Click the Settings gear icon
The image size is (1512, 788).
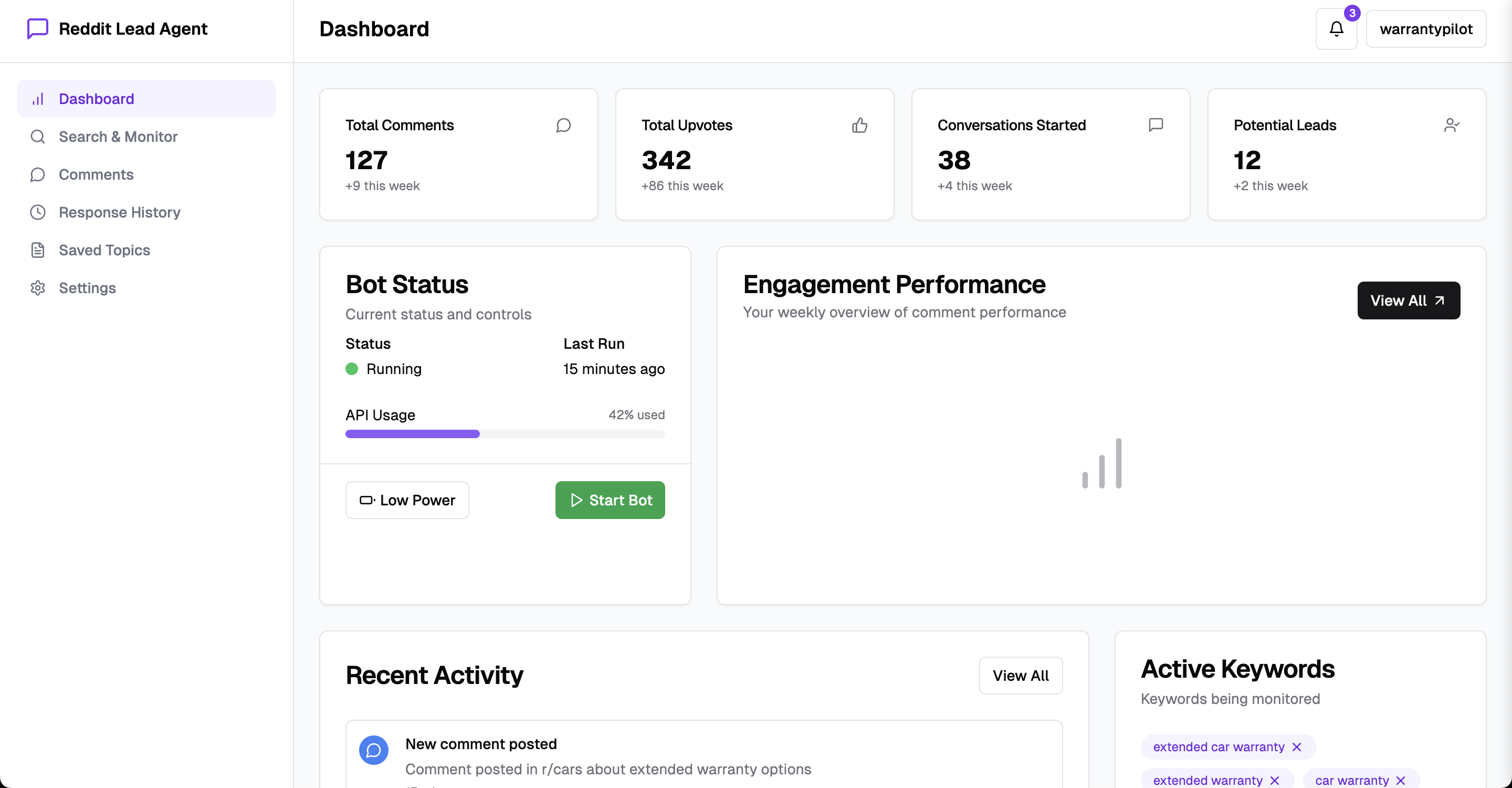(x=38, y=288)
